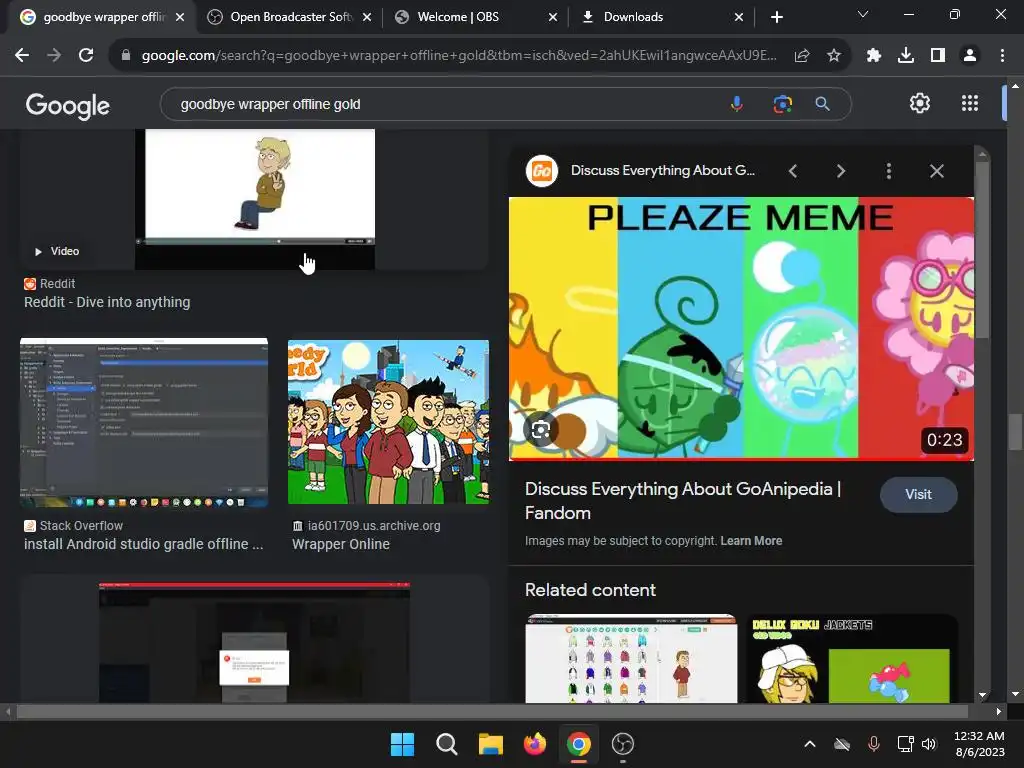Click the Chrome address bar URL

coord(458,56)
